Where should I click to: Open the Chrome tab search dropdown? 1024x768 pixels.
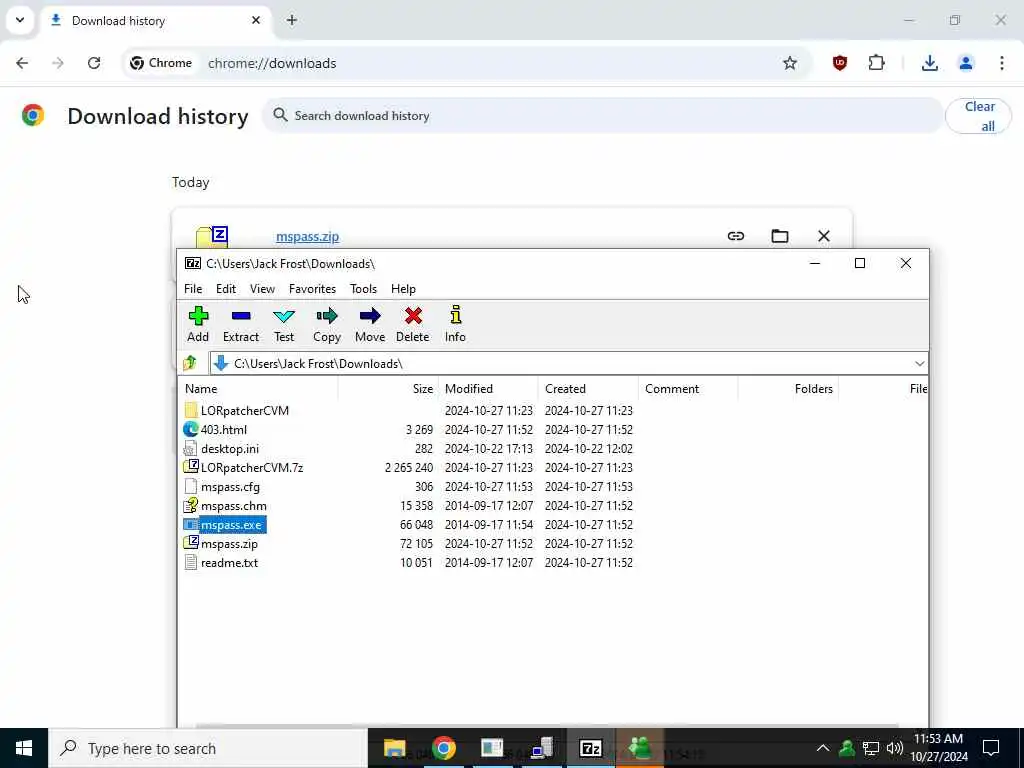(20, 20)
